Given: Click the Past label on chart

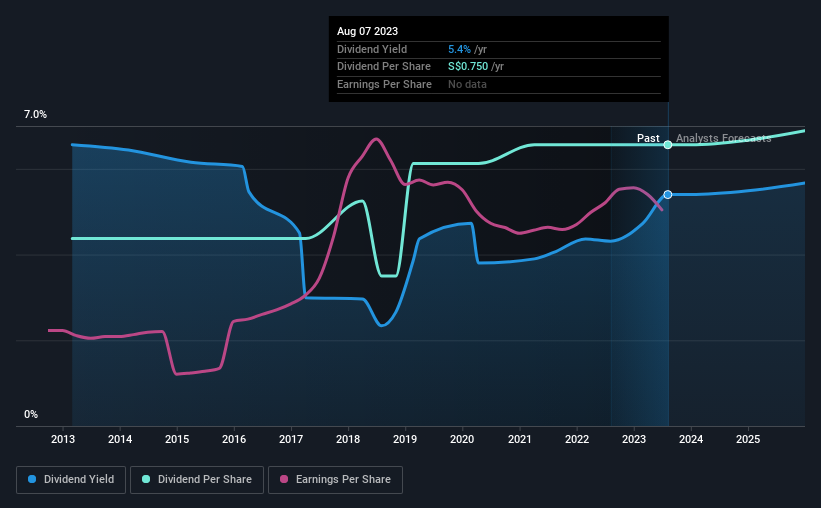Looking at the screenshot, I should [x=648, y=138].
